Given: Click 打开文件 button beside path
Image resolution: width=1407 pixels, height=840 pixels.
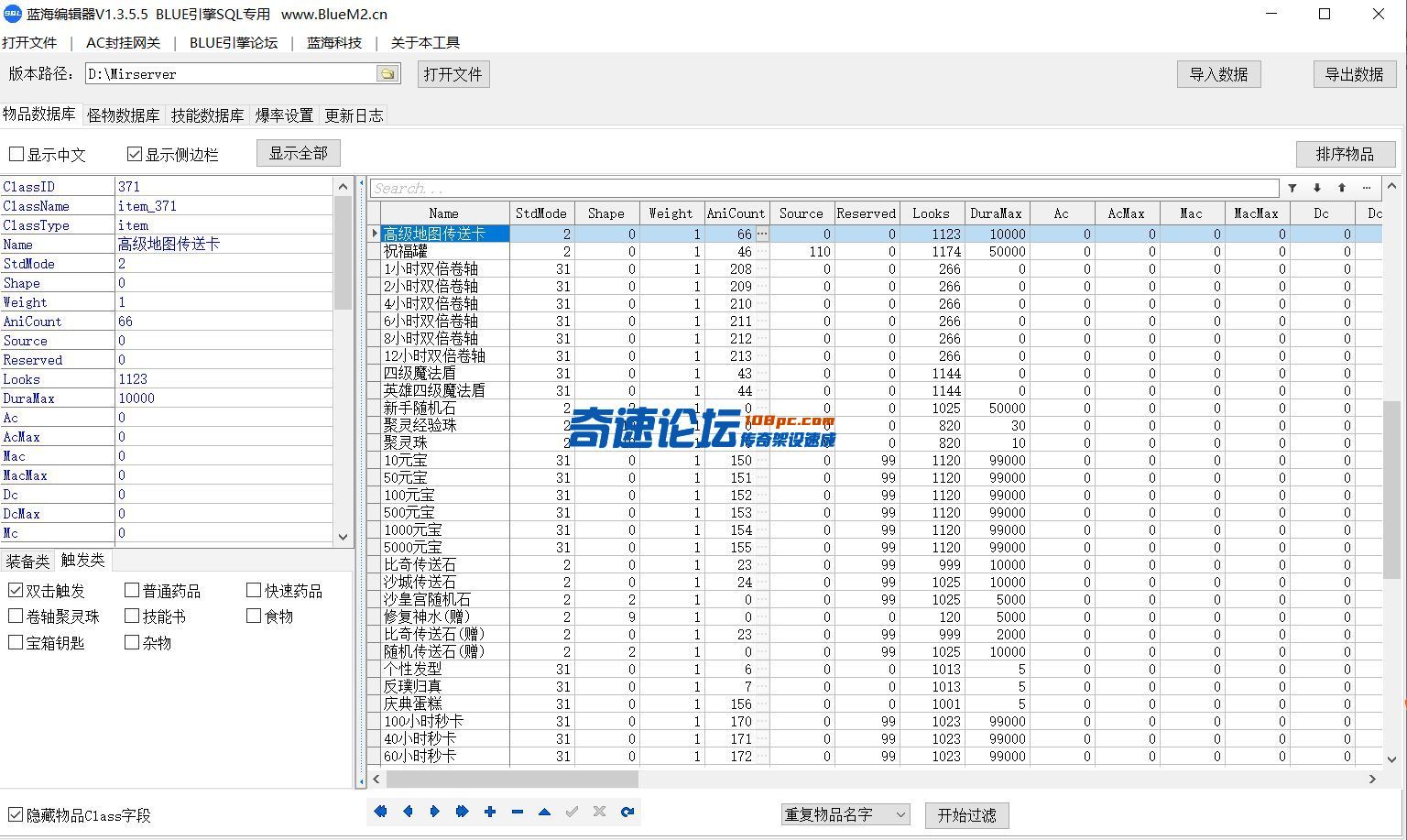Looking at the screenshot, I should pos(453,74).
